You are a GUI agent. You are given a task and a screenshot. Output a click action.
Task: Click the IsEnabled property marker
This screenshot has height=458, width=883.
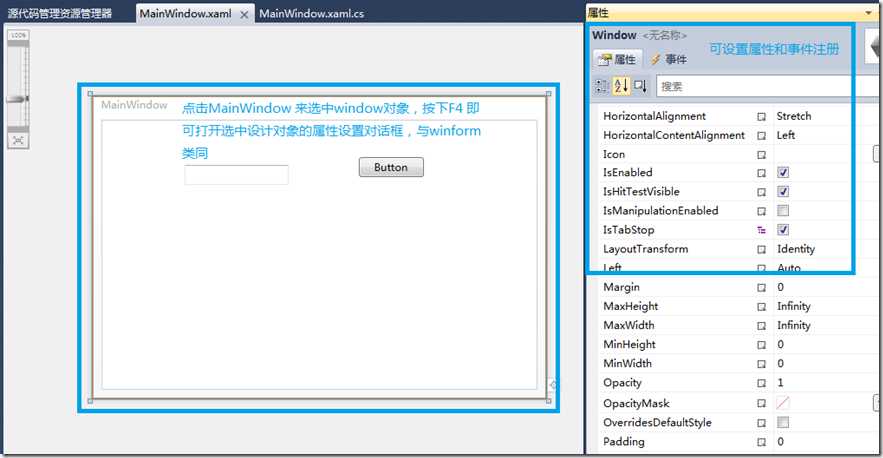(761, 174)
